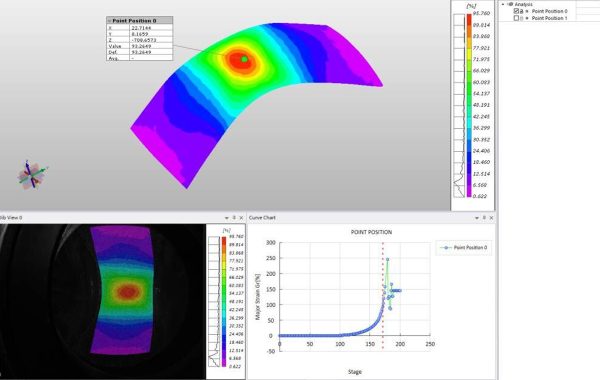600x380 pixels.
Task: Click the red strain hotspot in the 2D image view
Action: 128,292
